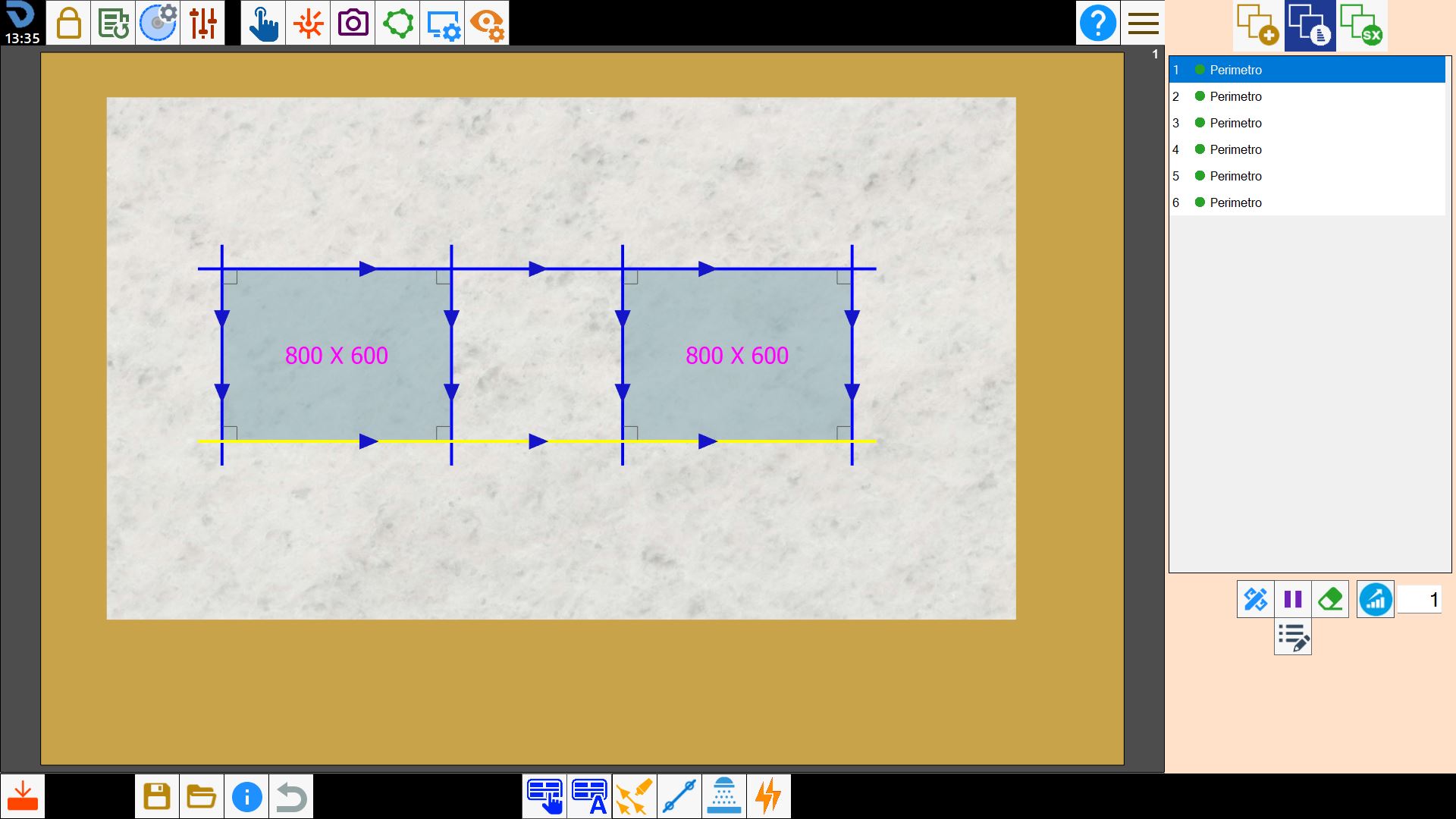Screen dimensions: 1456x819
Task: Click the automatic cut order A icon
Action: point(589,796)
